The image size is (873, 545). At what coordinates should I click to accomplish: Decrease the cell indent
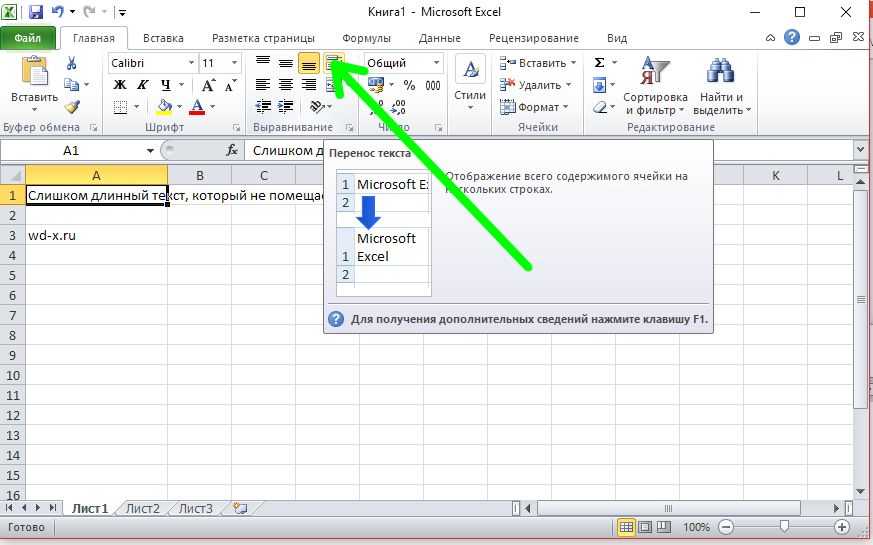pos(263,106)
